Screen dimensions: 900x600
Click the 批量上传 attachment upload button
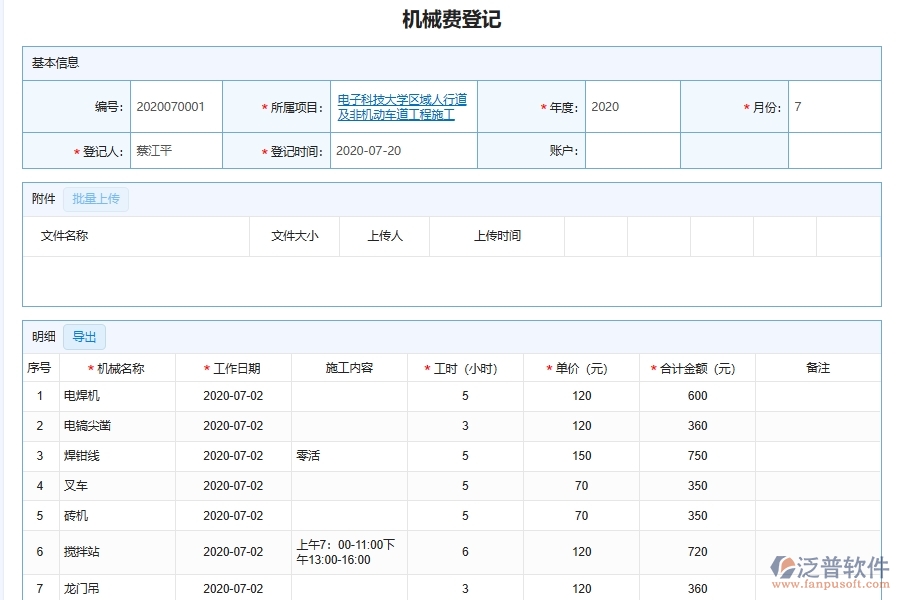tap(96, 199)
